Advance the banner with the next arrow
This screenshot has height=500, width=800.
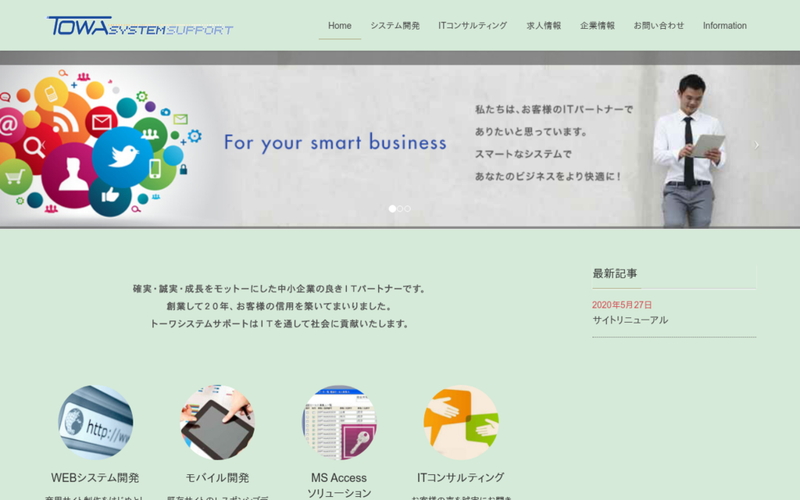coord(756,145)
